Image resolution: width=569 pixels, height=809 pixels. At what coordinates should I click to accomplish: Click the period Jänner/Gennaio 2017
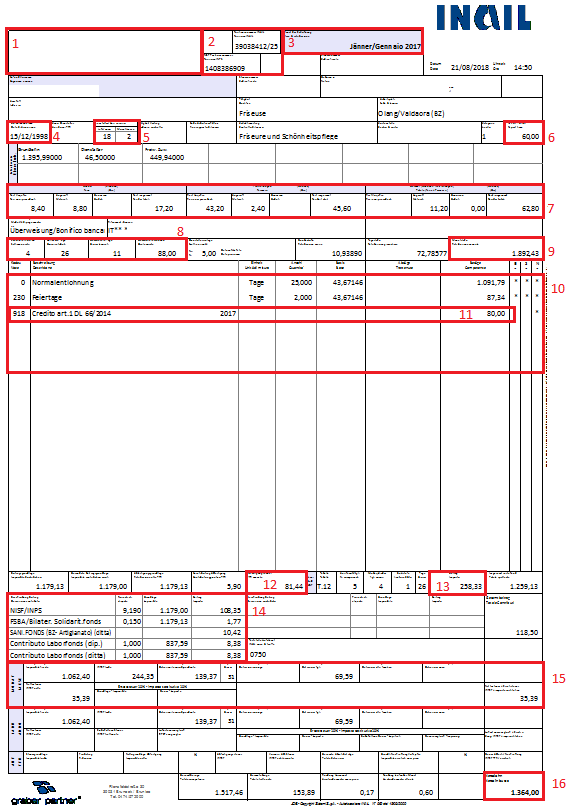coord(385,46)
